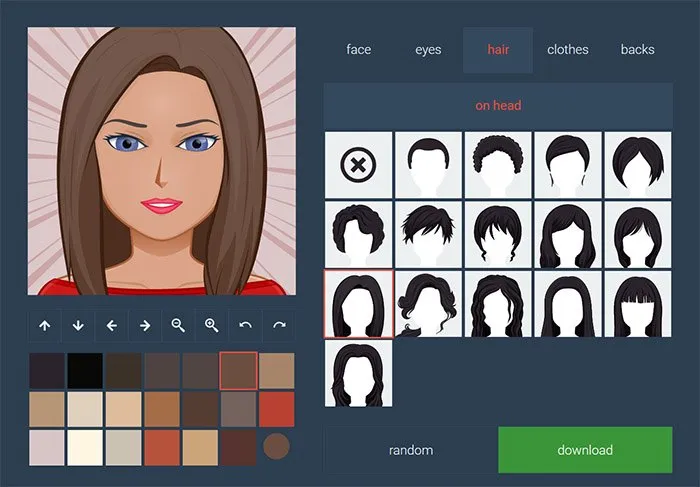Open the round custom color picker
The height and width of the screenshot is (487, 700).
[x=277, y=446]
